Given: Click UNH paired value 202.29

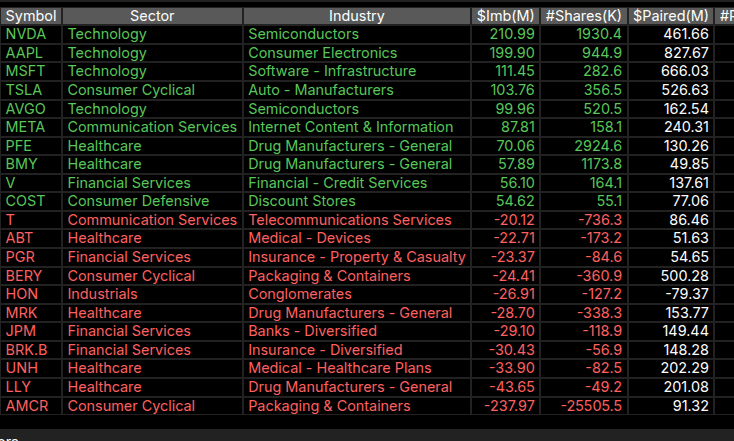Looking at the screenshot, I should [671, 368].
